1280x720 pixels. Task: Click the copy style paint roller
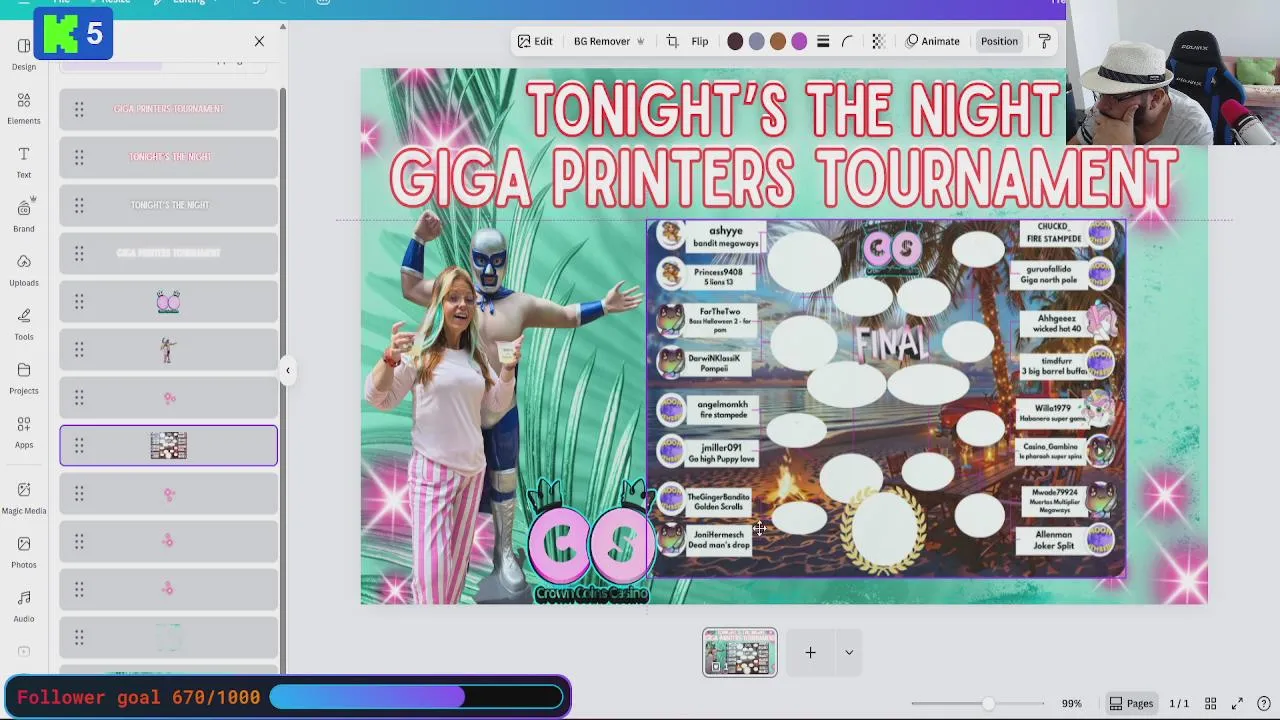click(1044, 41)
